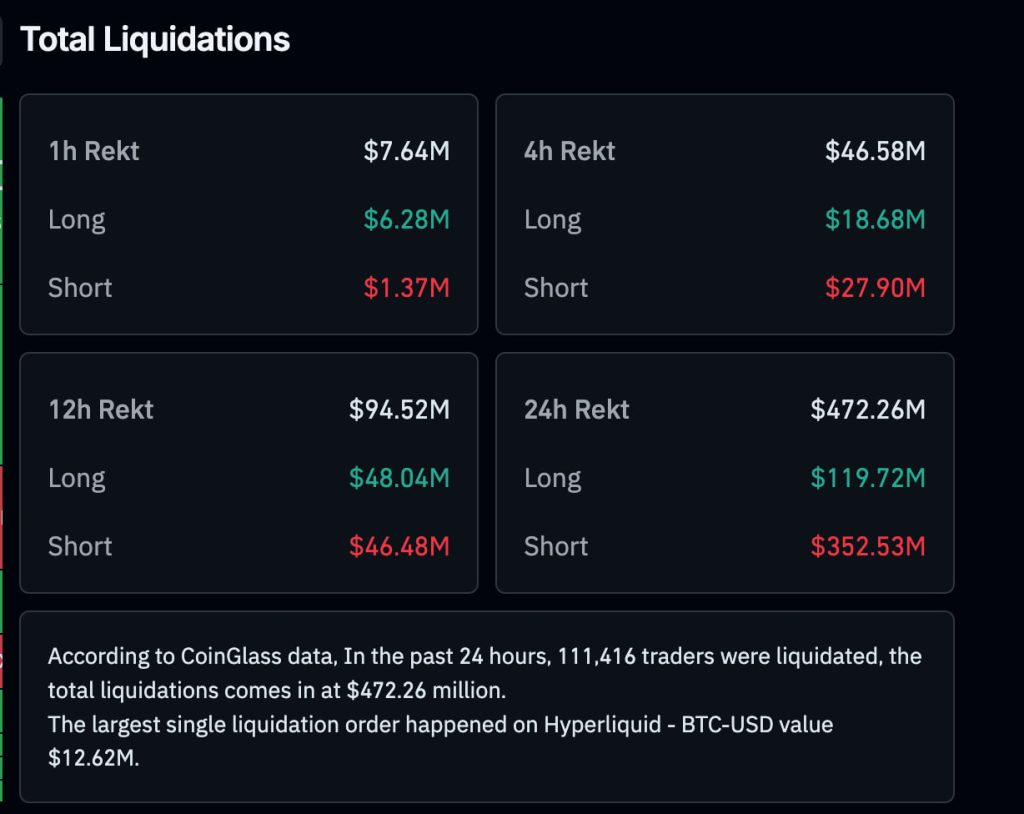Select the 12h Rekt label
The width and height of the screenshot is (1024, 814).
101,410
